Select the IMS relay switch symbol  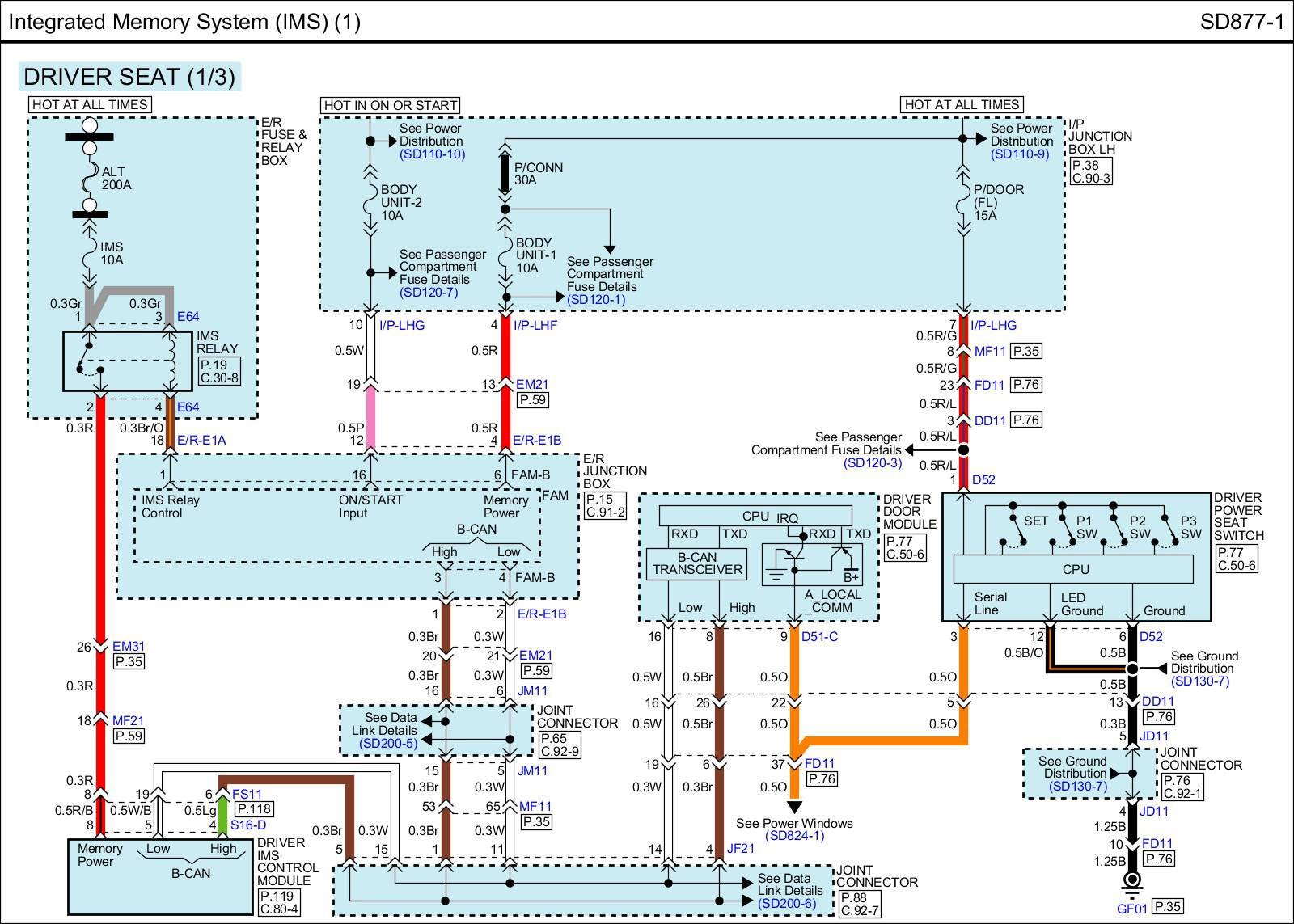point(91,361)
